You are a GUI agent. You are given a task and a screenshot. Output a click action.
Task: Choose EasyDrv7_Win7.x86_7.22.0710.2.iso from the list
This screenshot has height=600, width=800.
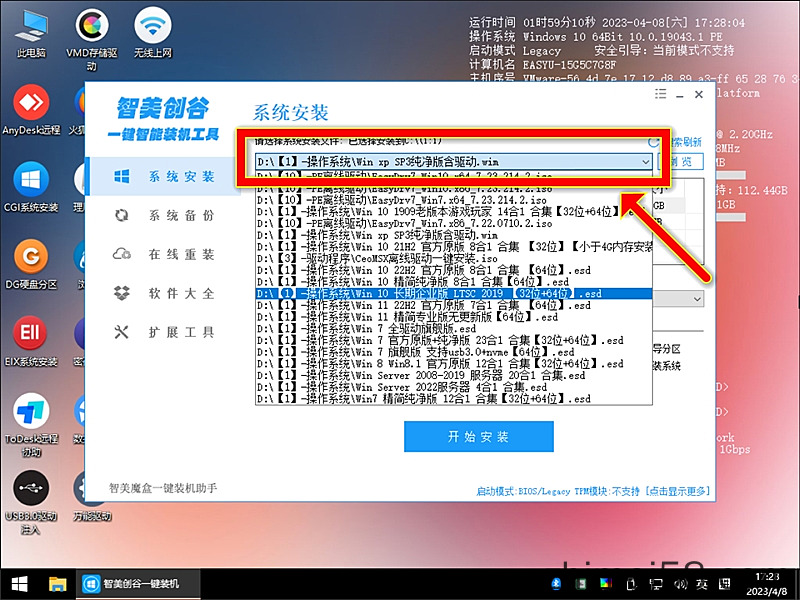pyautogui.click(x=454, y=223)
